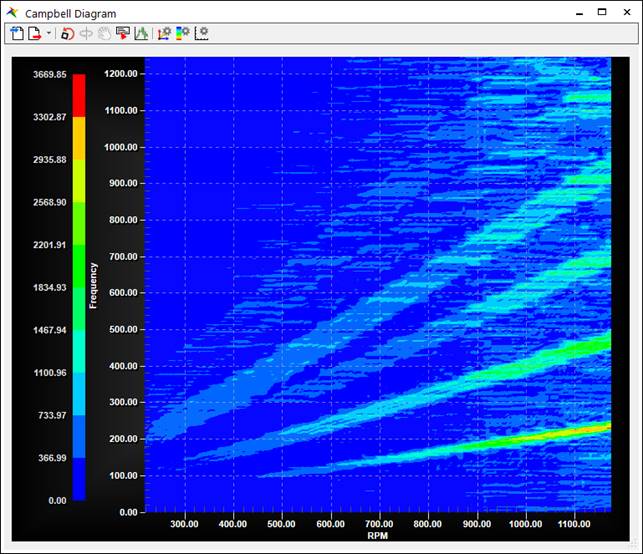Click the red segment of the color scale

pyautogui.click(x=79, y=95)
